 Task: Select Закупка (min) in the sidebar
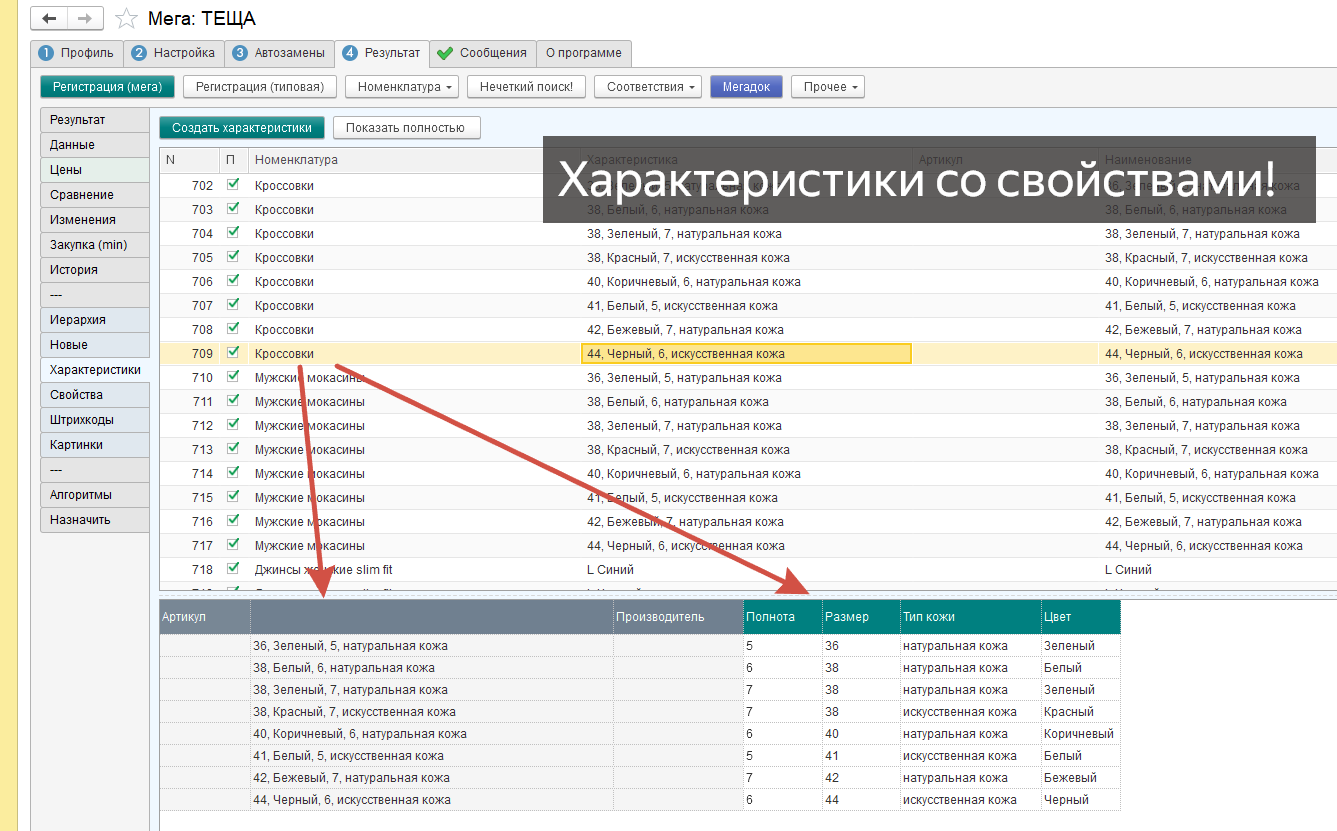pos(95,245)
